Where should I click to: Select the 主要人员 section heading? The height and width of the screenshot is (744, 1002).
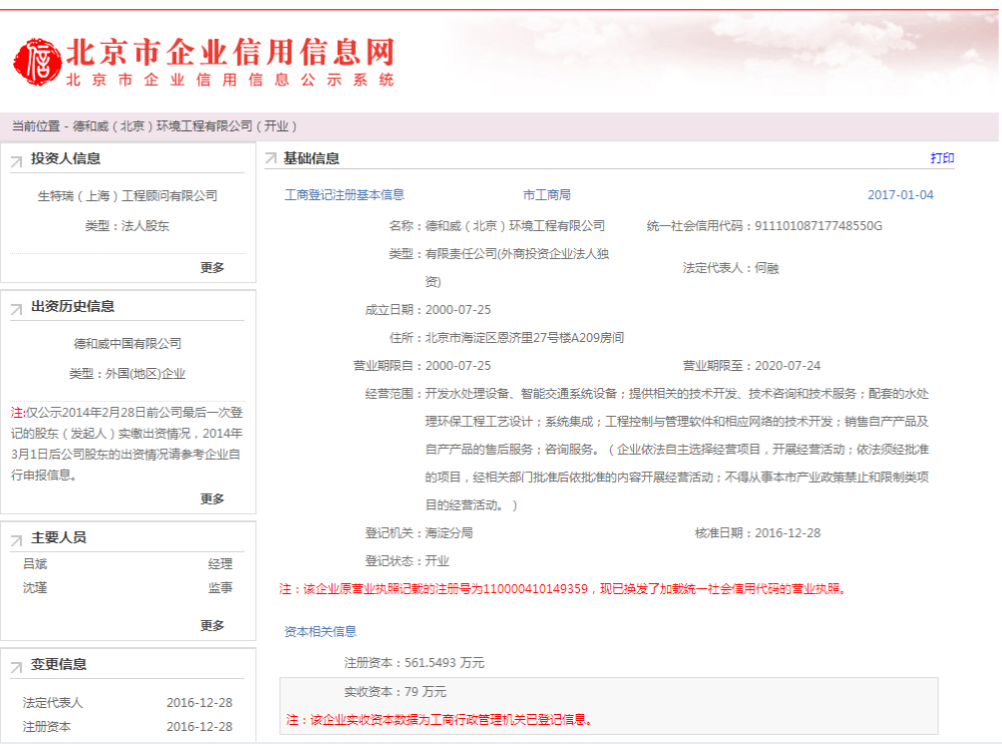tap(59, 538)
